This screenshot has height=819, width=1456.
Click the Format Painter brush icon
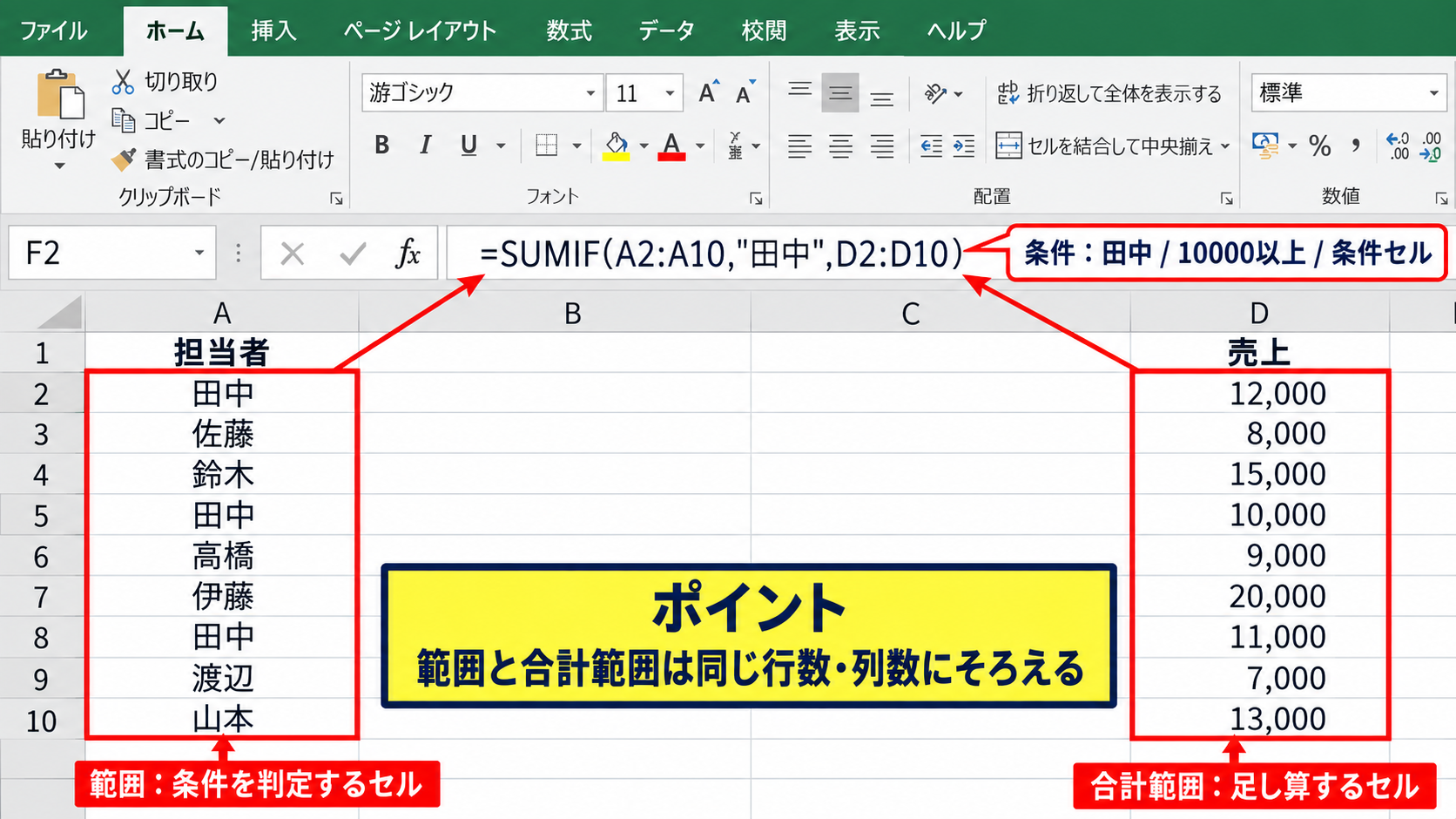[124, 159]
